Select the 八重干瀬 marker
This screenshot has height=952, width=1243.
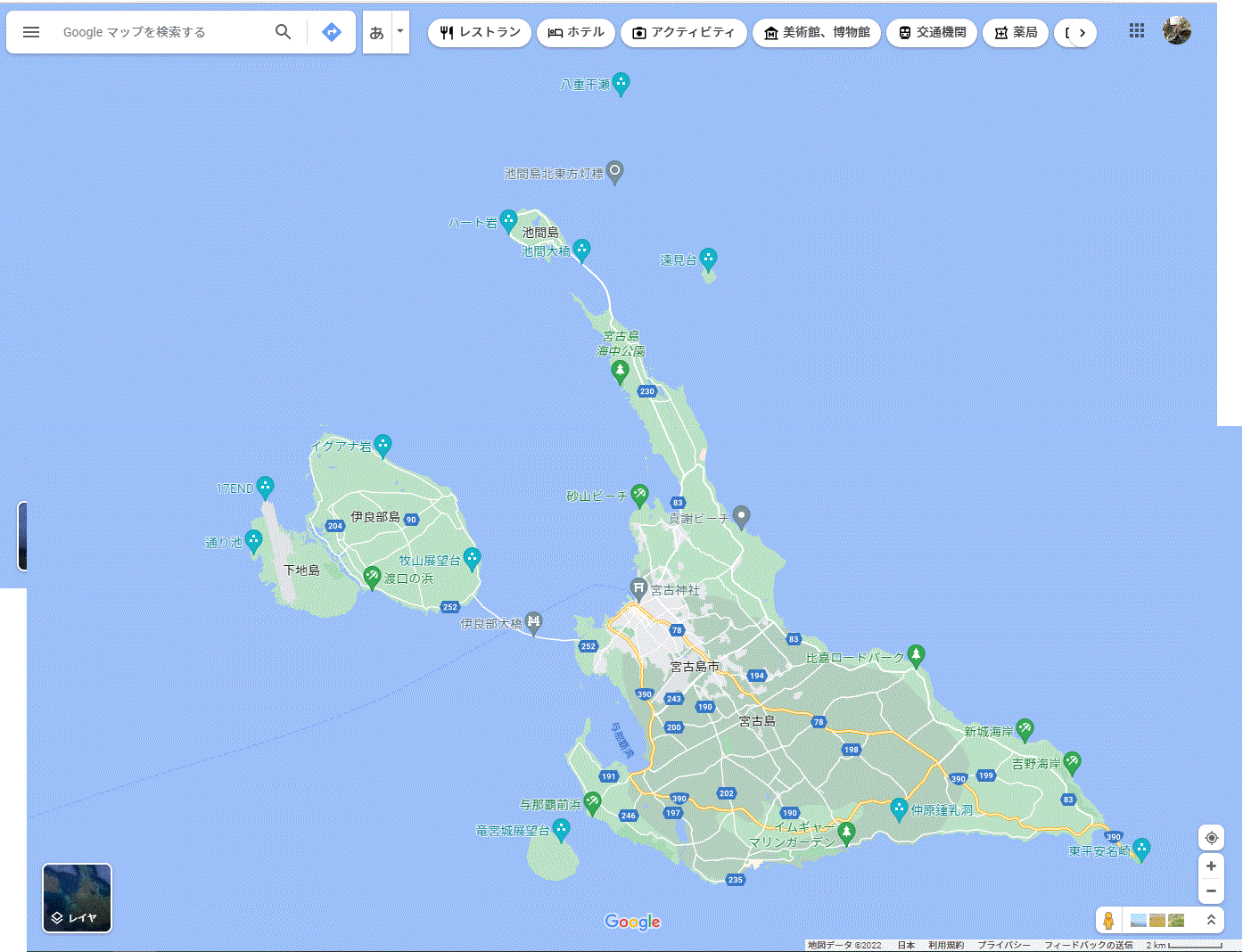(621, 84)
